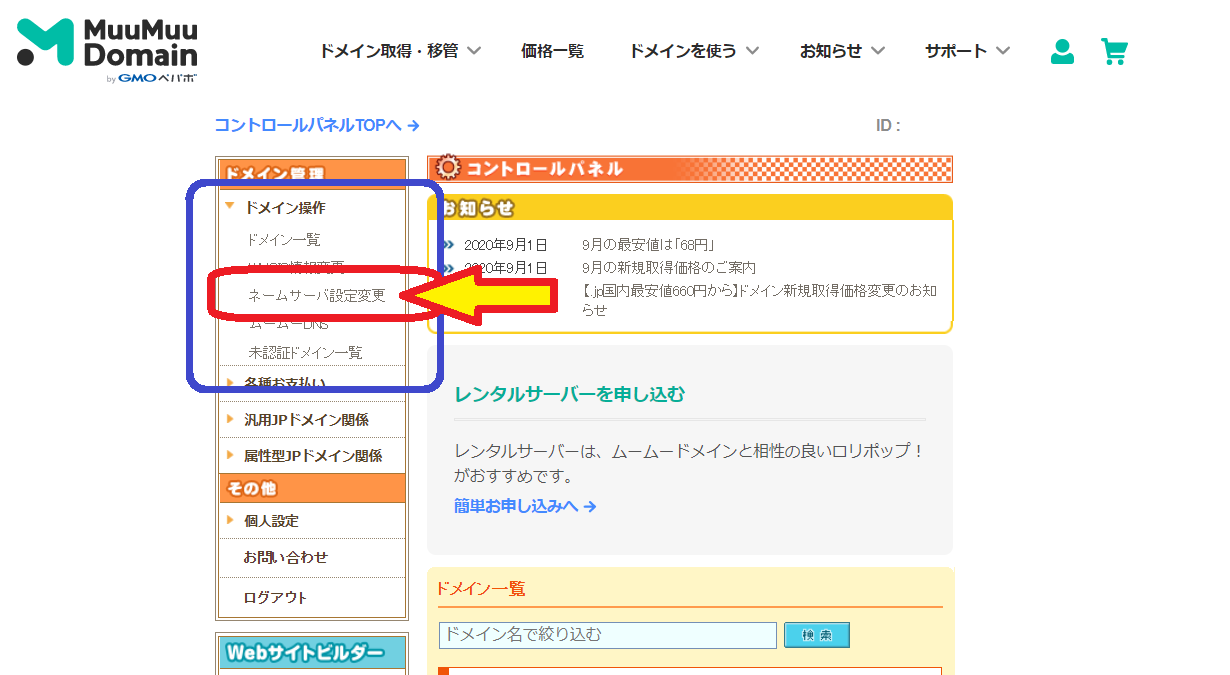Expand the 汎用JPドメイン関係 section
Image resolution: width=1230 pixels, height=675 pixels.
click(x=306, y=420)
